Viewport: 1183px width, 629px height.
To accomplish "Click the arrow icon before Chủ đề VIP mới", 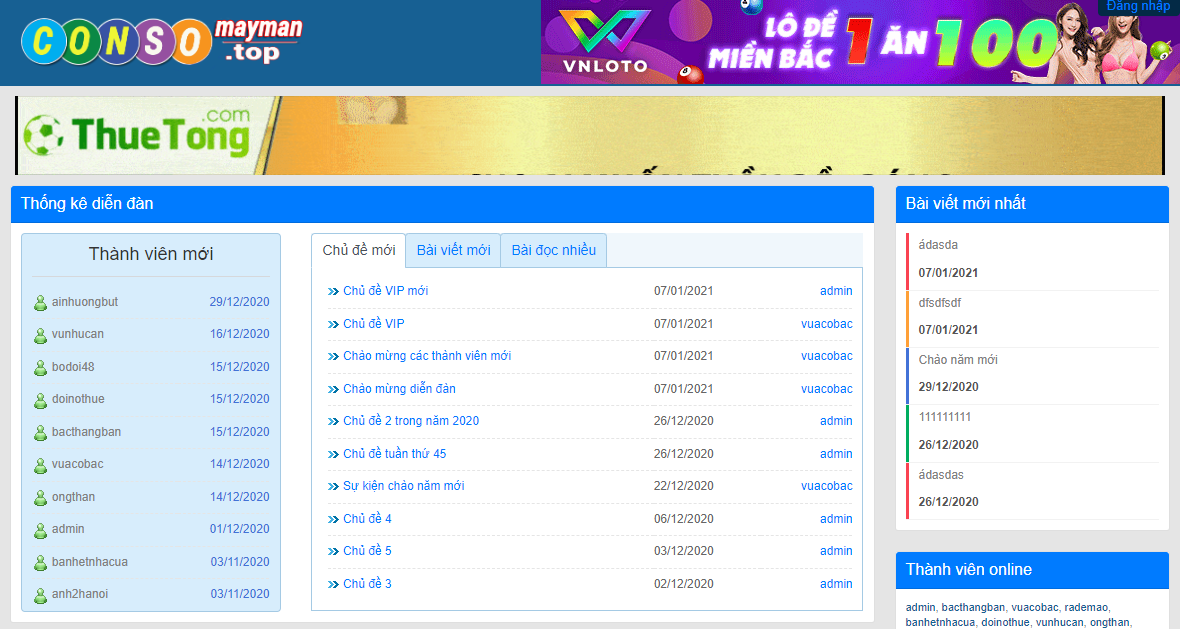I will pos(334,292).
